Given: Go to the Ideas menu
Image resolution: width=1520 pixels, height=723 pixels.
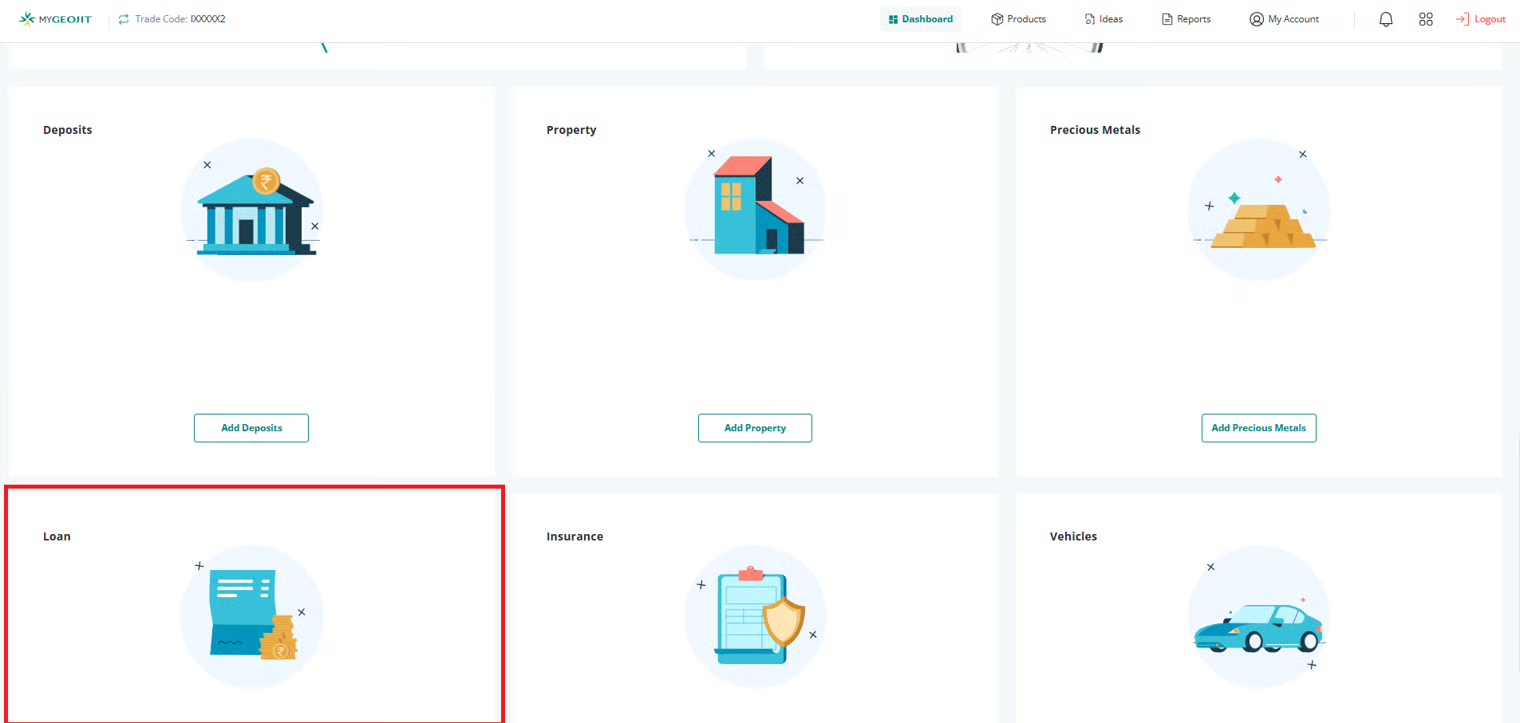Looking at the screenshot, I should [x=1104, y=19].
